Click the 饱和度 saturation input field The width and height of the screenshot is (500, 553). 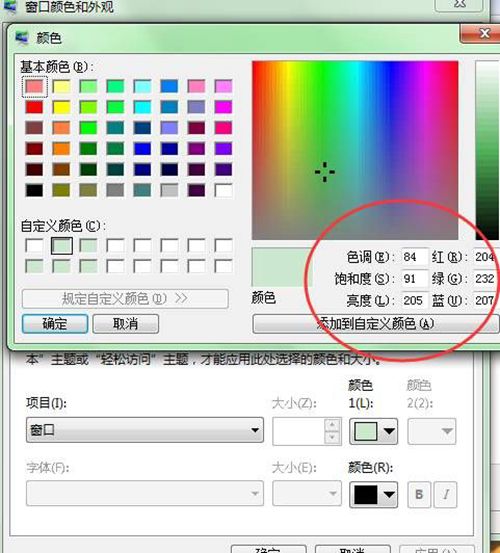[415, 279]
